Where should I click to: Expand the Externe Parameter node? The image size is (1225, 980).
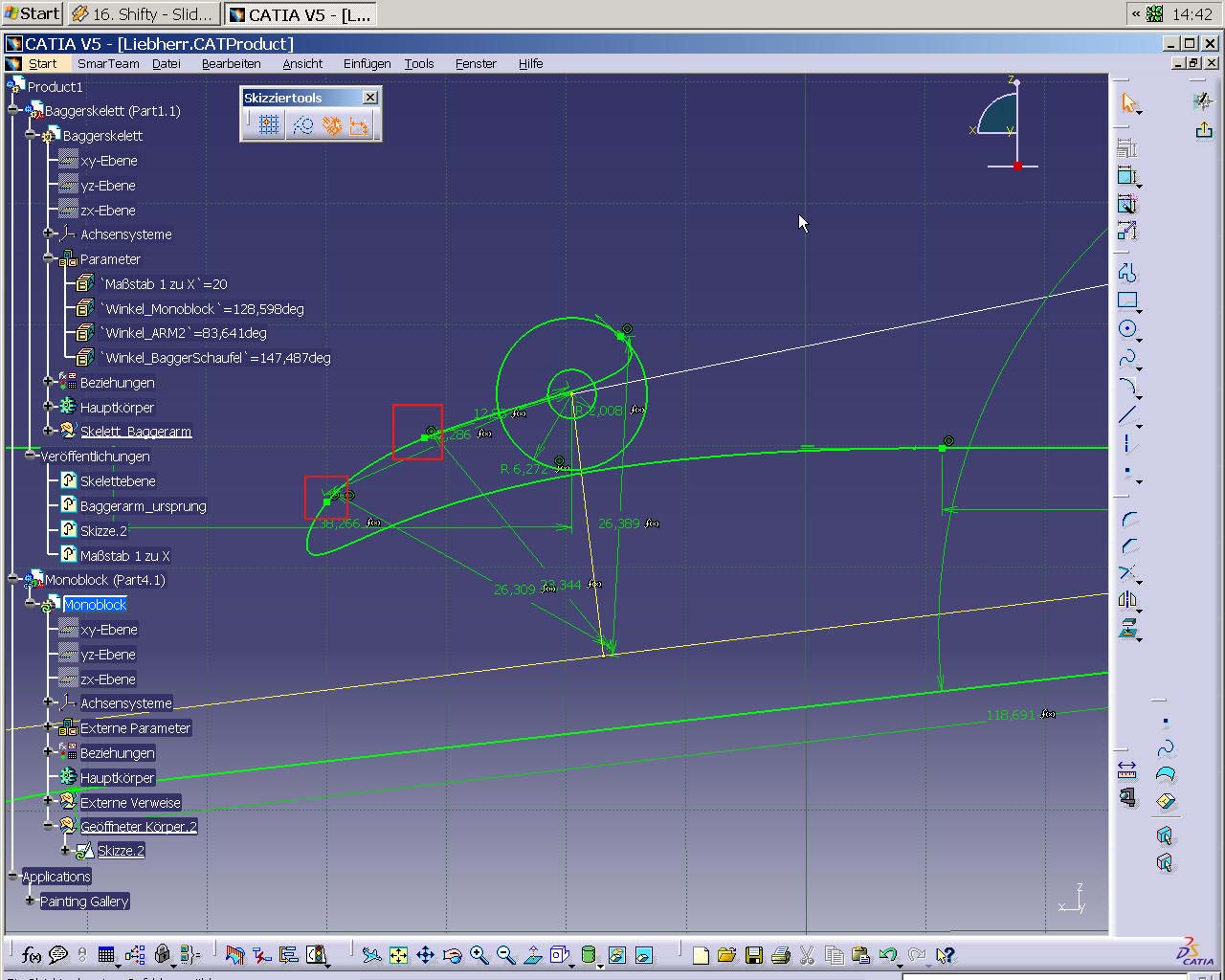click(48, 727)
